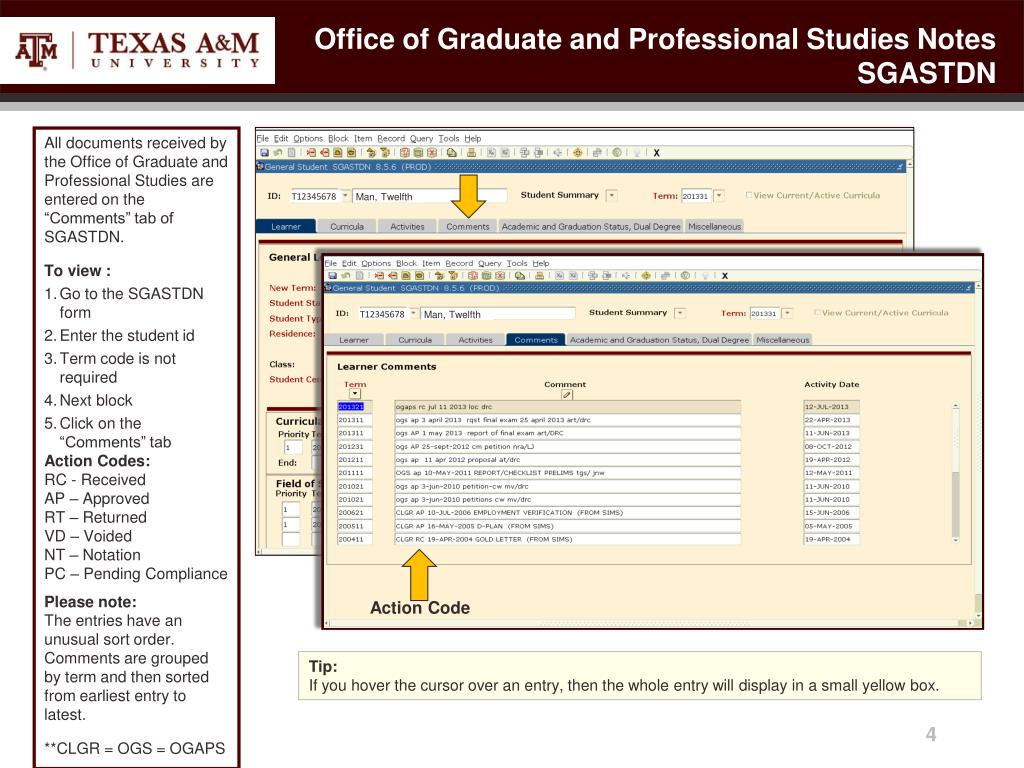The height and width of the screenshot is (768, 1024).
Task: Click scroll-down arrow of comments list
Action: [955, 540]
